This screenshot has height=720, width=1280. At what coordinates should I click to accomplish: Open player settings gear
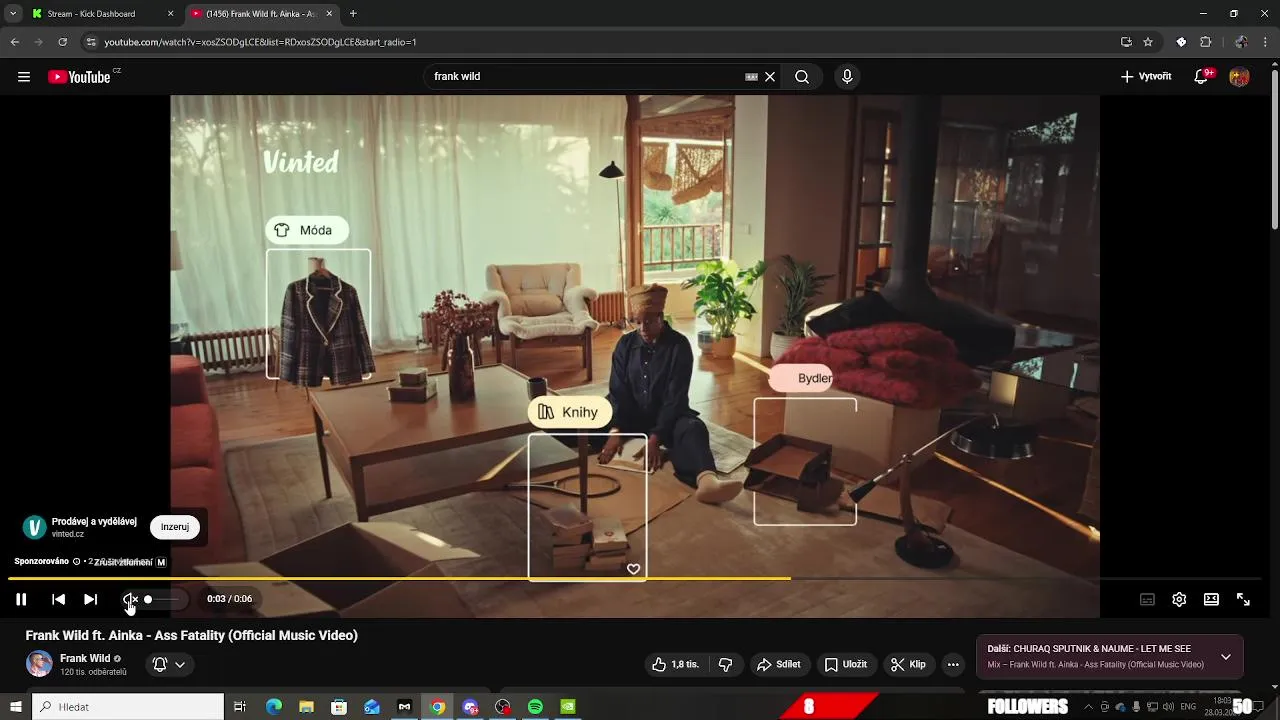coord(1179,599)
